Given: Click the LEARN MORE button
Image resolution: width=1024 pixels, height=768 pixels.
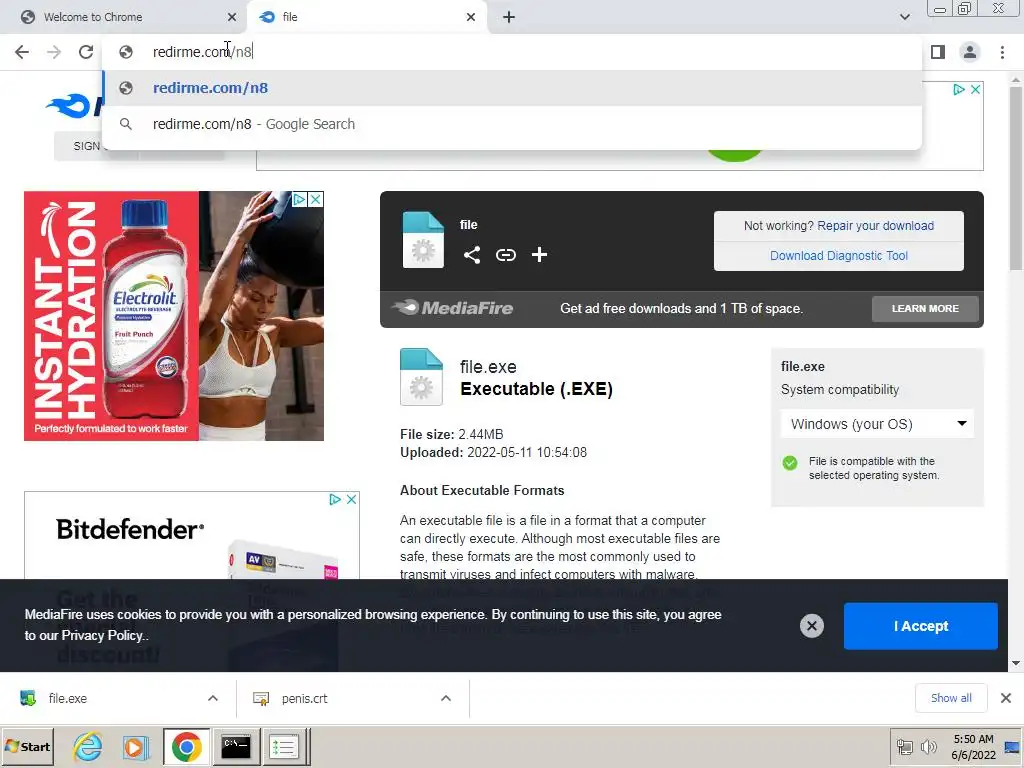Looking at the screenshot, I should pyautogui.click(x=925, y=308).
